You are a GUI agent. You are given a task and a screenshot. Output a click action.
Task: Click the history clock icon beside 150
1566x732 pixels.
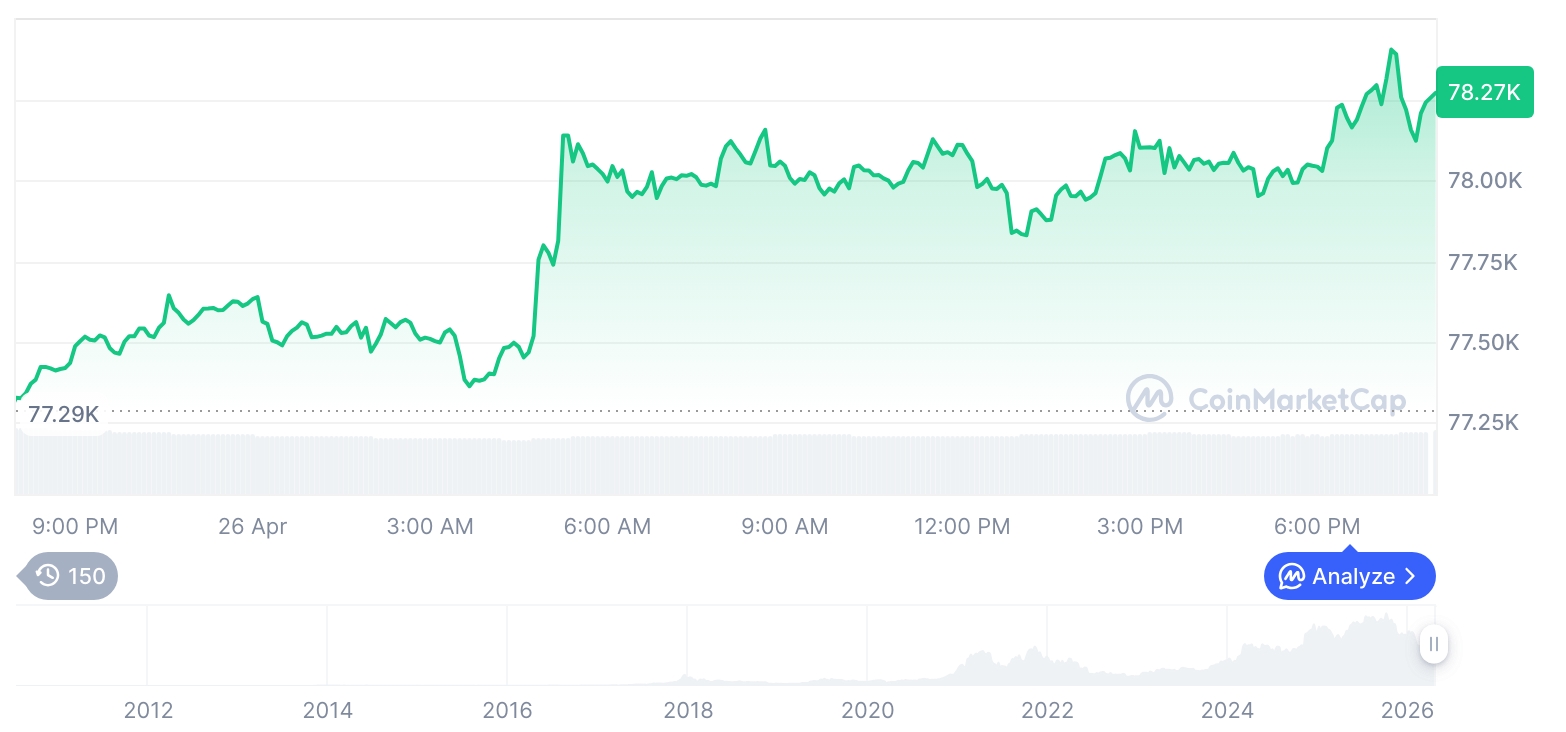click(x=47, y=576)
